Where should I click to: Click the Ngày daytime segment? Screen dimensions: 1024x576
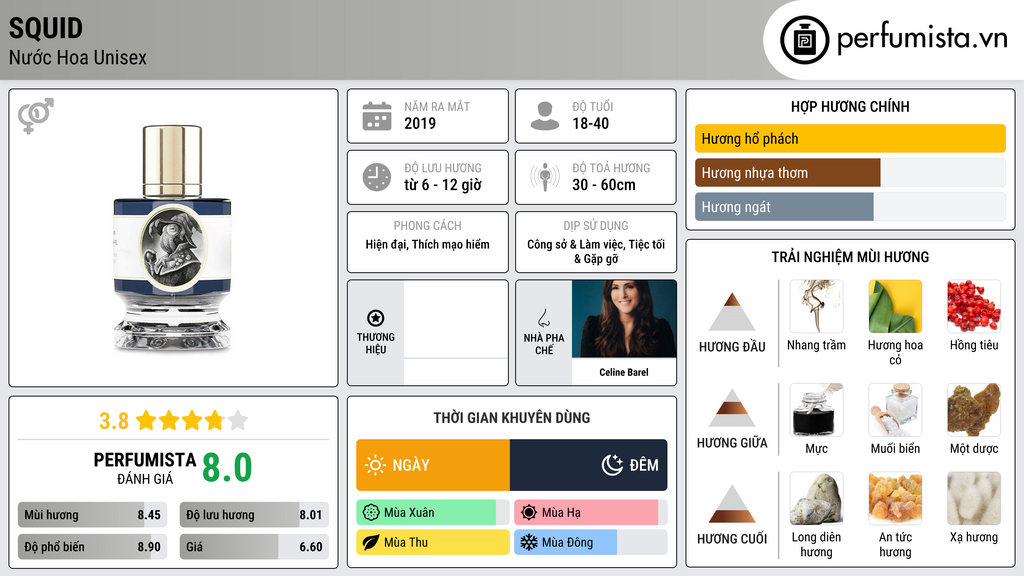[x=433, y=465]
